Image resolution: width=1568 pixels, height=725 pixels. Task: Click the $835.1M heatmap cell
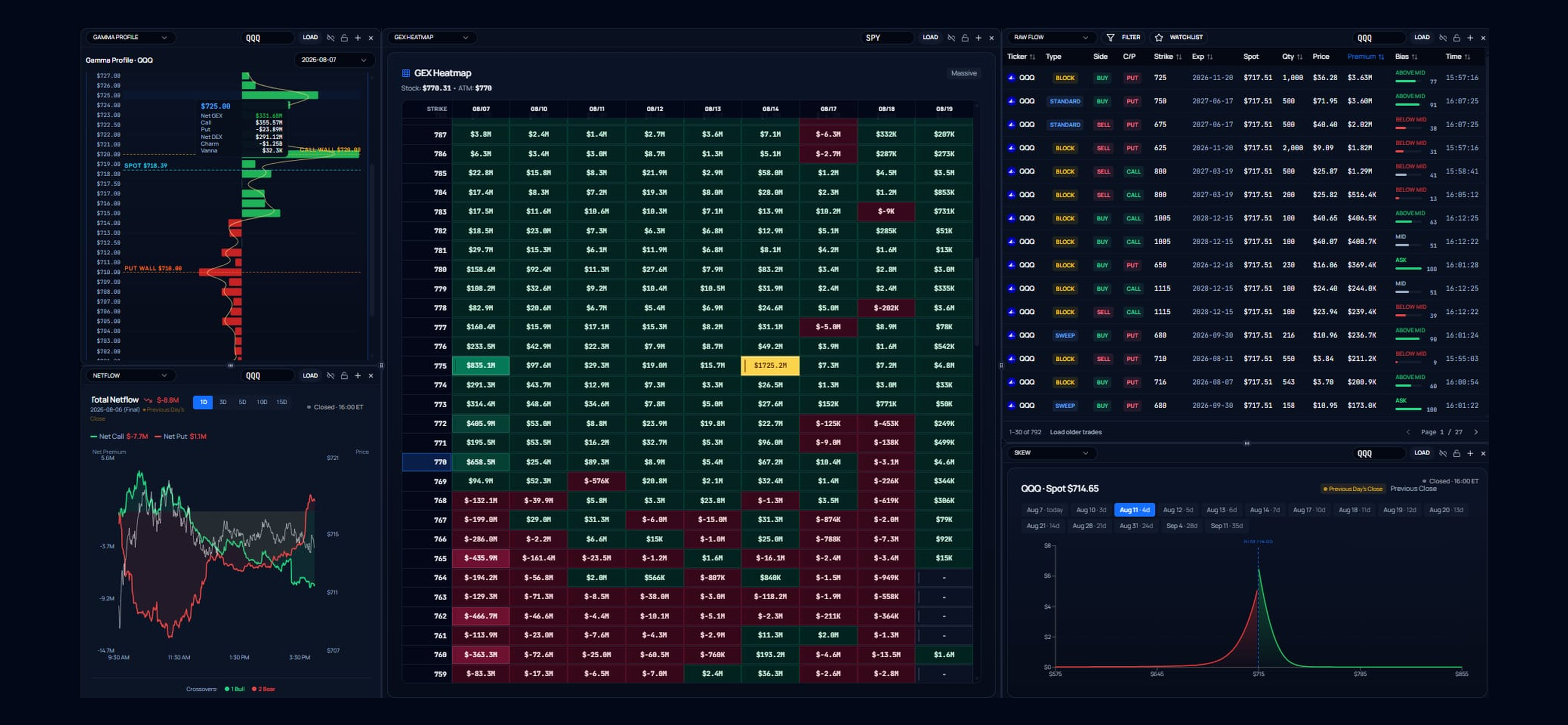481,366
